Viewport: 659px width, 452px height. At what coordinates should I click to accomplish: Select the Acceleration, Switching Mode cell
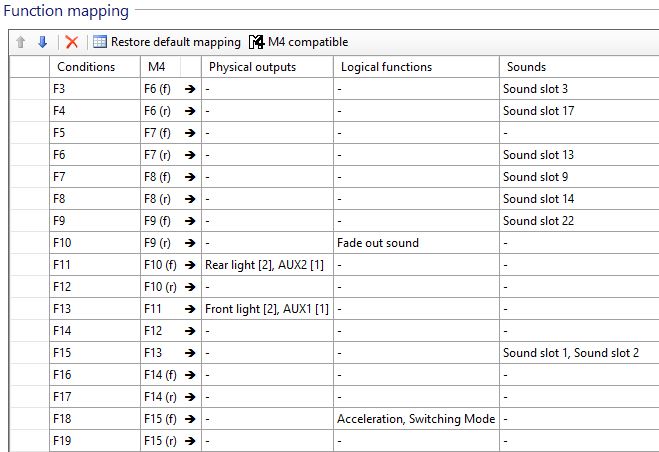416,419
